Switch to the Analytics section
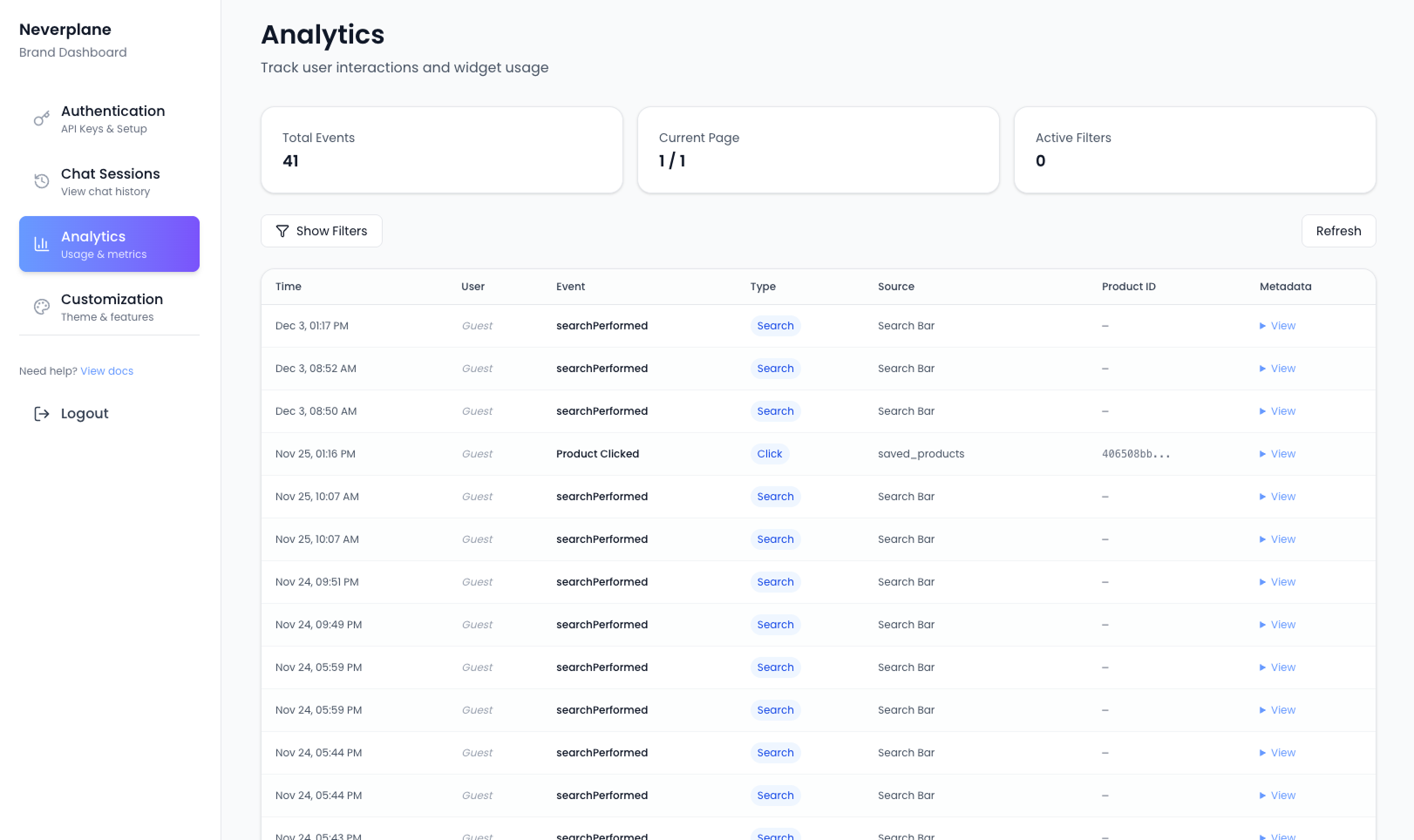 coord(109,244)
